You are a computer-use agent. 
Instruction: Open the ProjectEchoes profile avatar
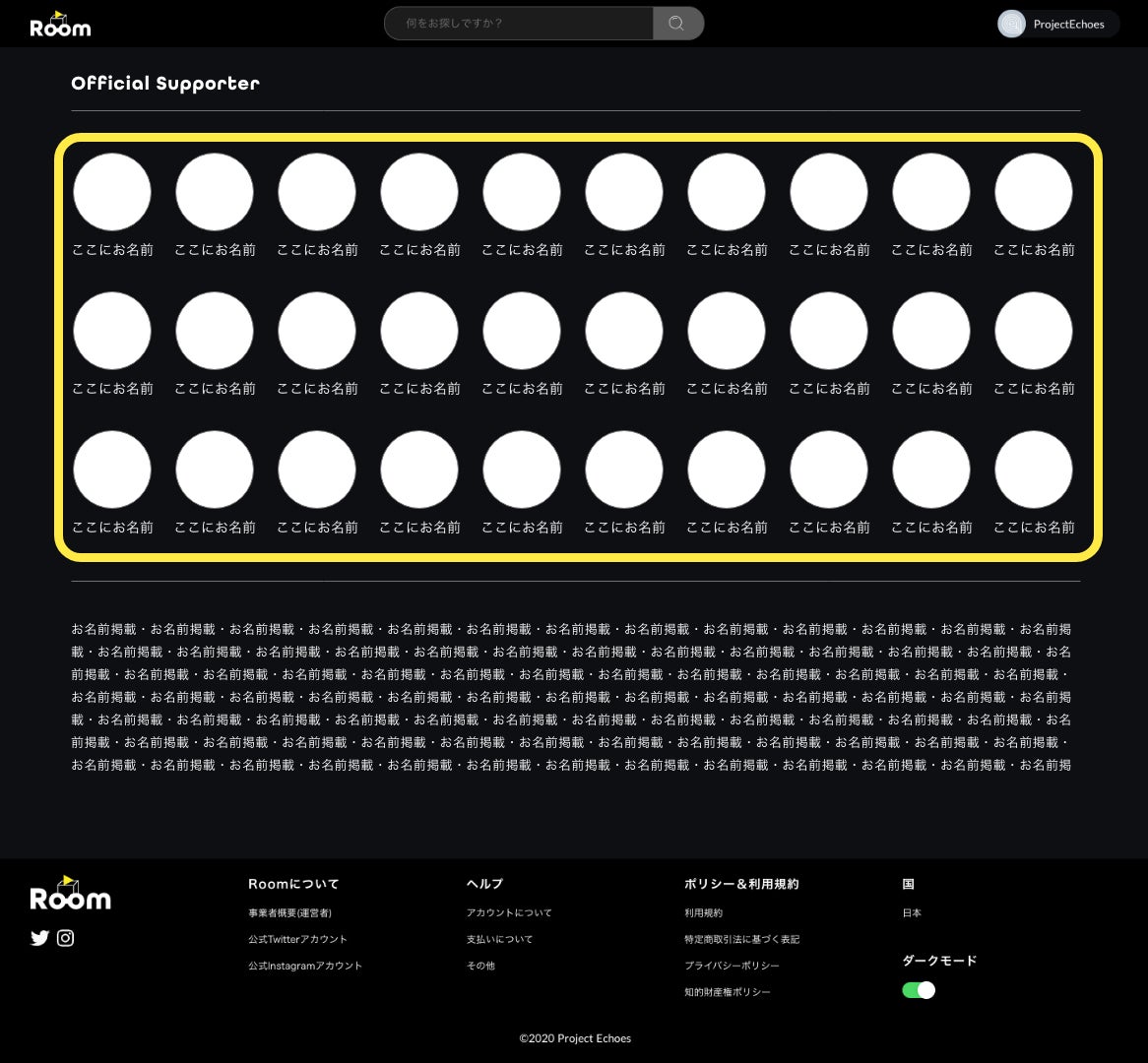tap(1011, 24)
